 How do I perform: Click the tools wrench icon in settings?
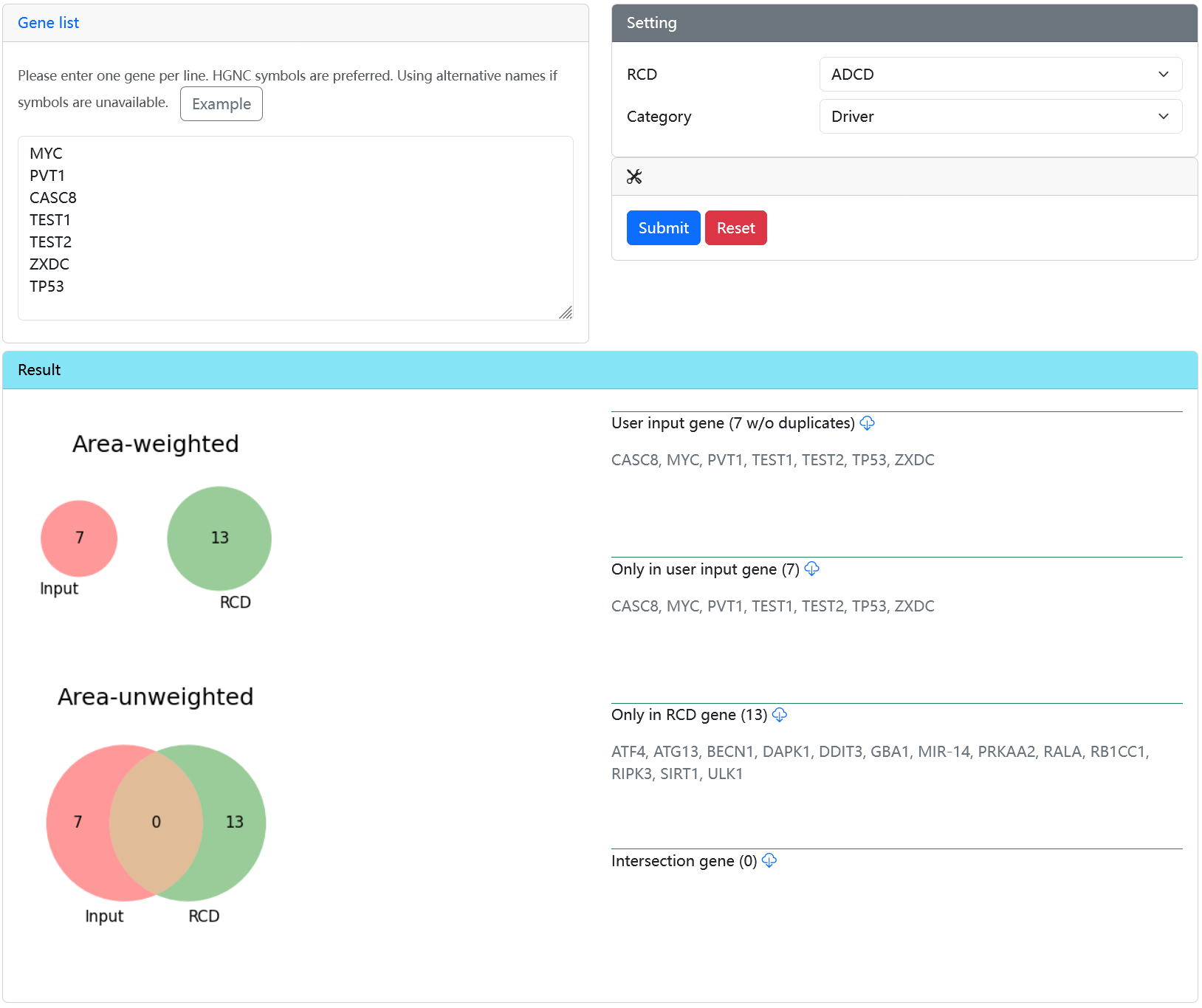(x=634, y=176)
